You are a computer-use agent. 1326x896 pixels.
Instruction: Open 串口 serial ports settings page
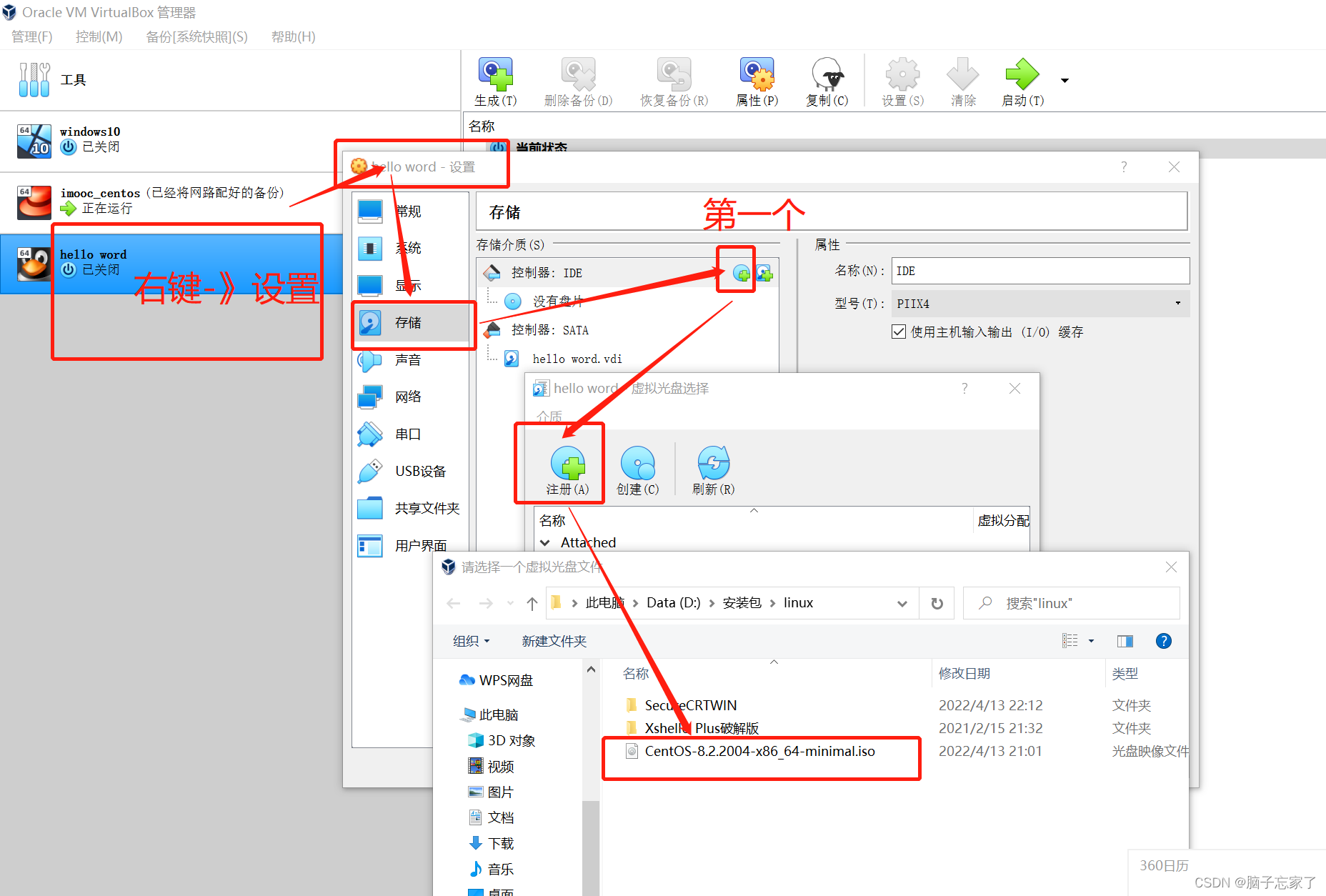coord(410,434)
